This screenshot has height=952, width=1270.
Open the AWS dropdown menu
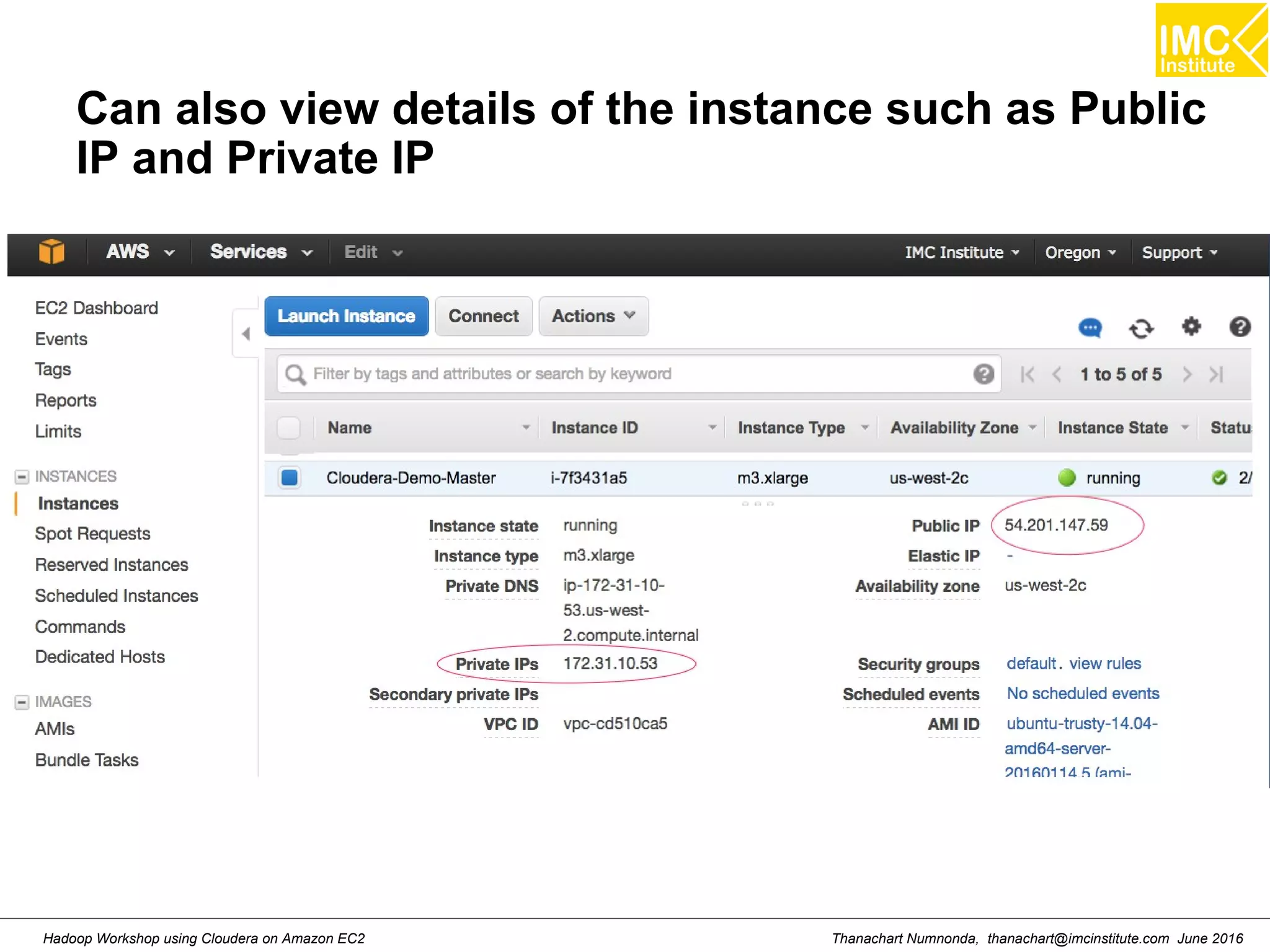[x=140, y=252]
